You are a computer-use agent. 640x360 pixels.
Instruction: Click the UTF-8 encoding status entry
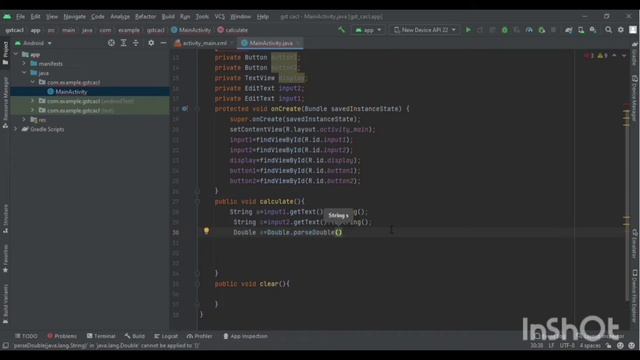(567, 346)
